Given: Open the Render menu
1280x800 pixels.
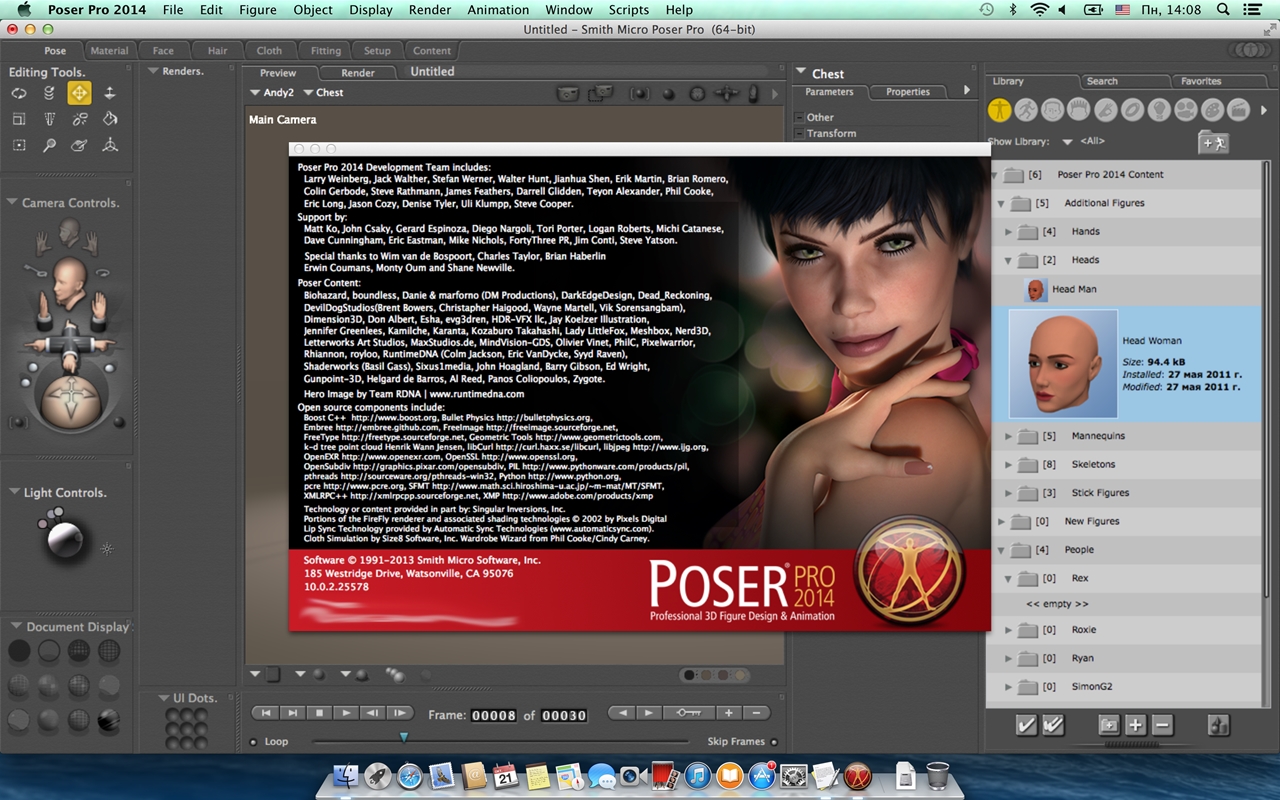Looking at the screenshot, I should (x=430, y=10).
